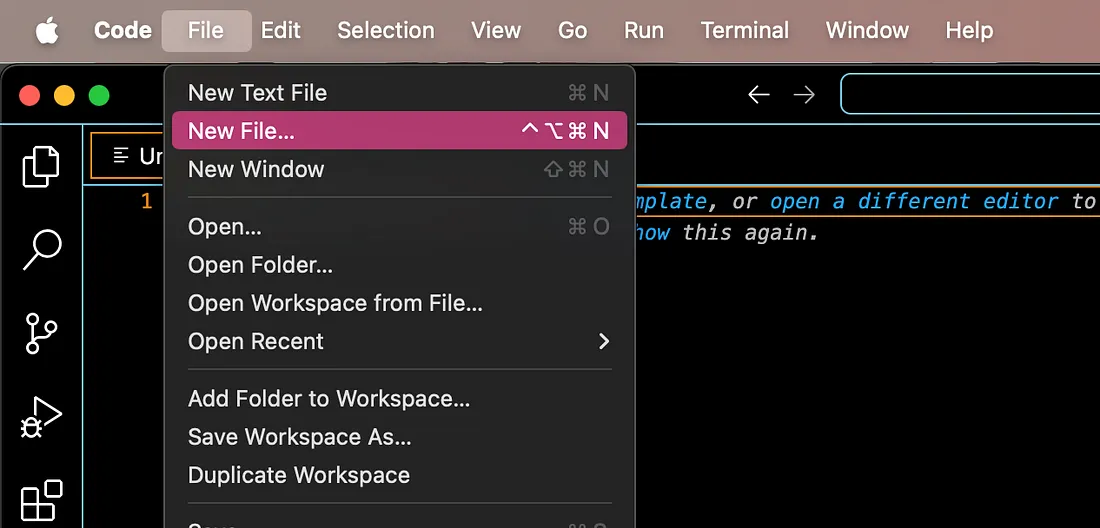The width and height of the screenshot is (1100, 528).
Task: Close the open File menu
Action: 206,31
